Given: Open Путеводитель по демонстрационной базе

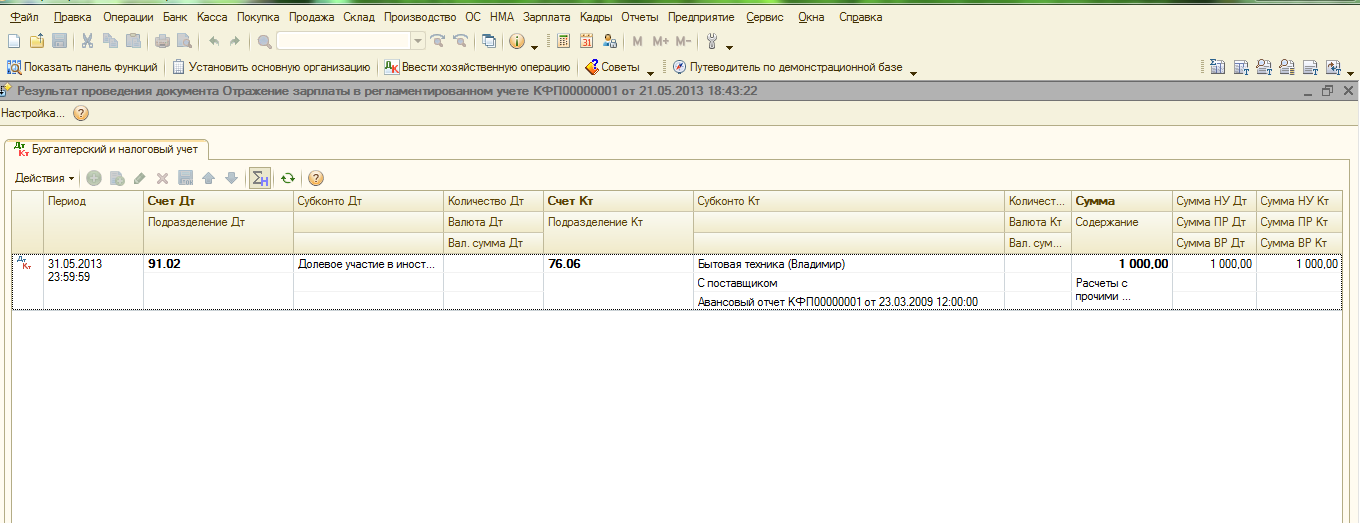Looking at the screenshot, I should pyautogui.click(x=788, y=67).
